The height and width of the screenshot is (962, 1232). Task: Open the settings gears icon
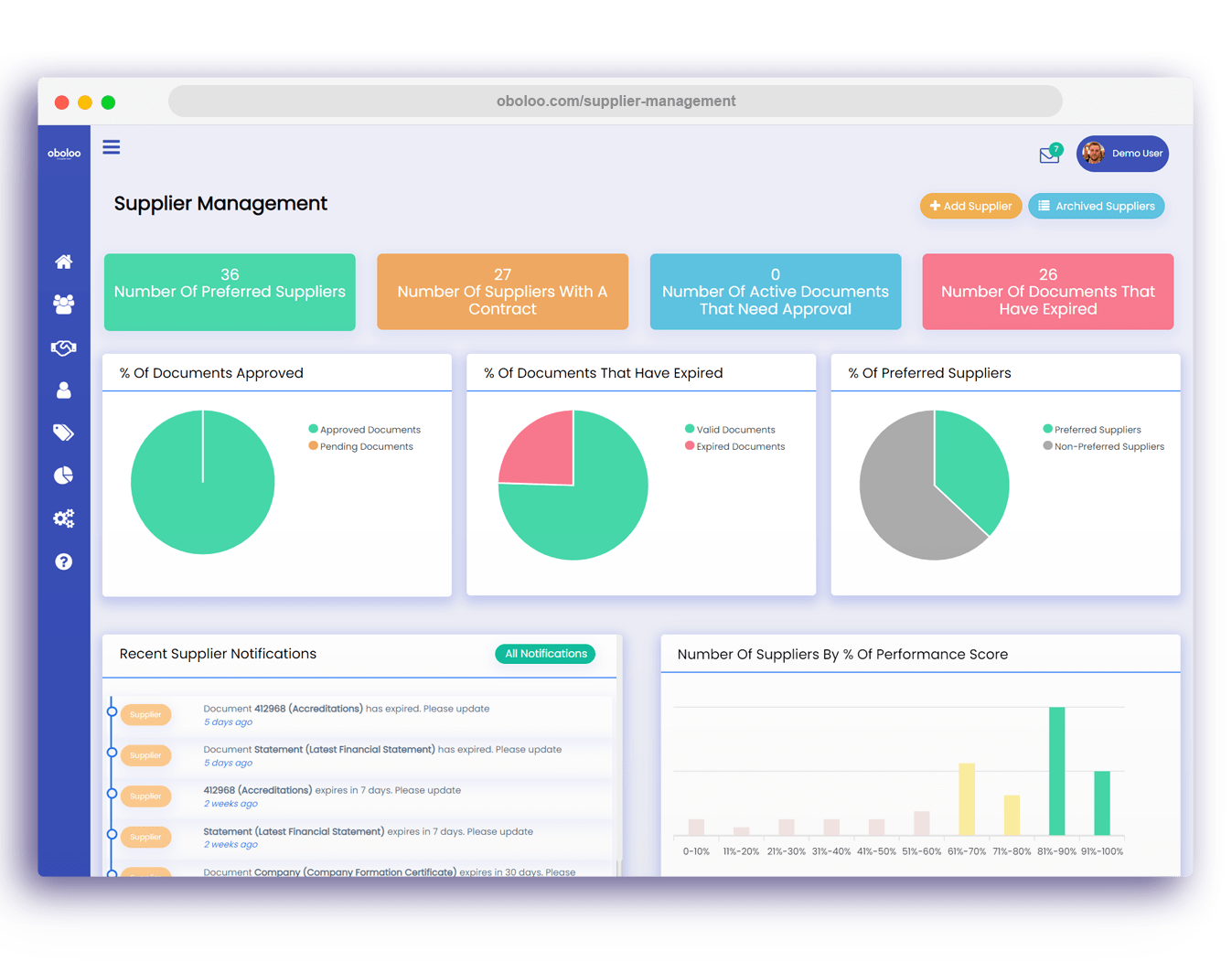[63, 518]
